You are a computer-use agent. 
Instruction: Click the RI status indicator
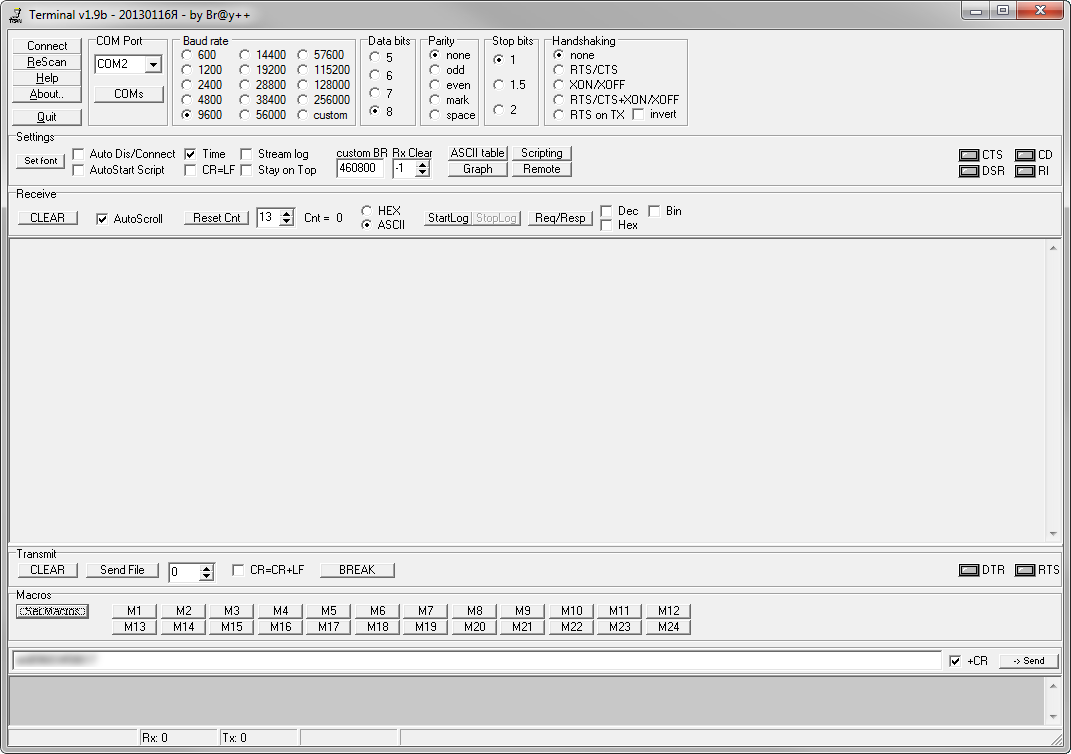[1026, 171]
